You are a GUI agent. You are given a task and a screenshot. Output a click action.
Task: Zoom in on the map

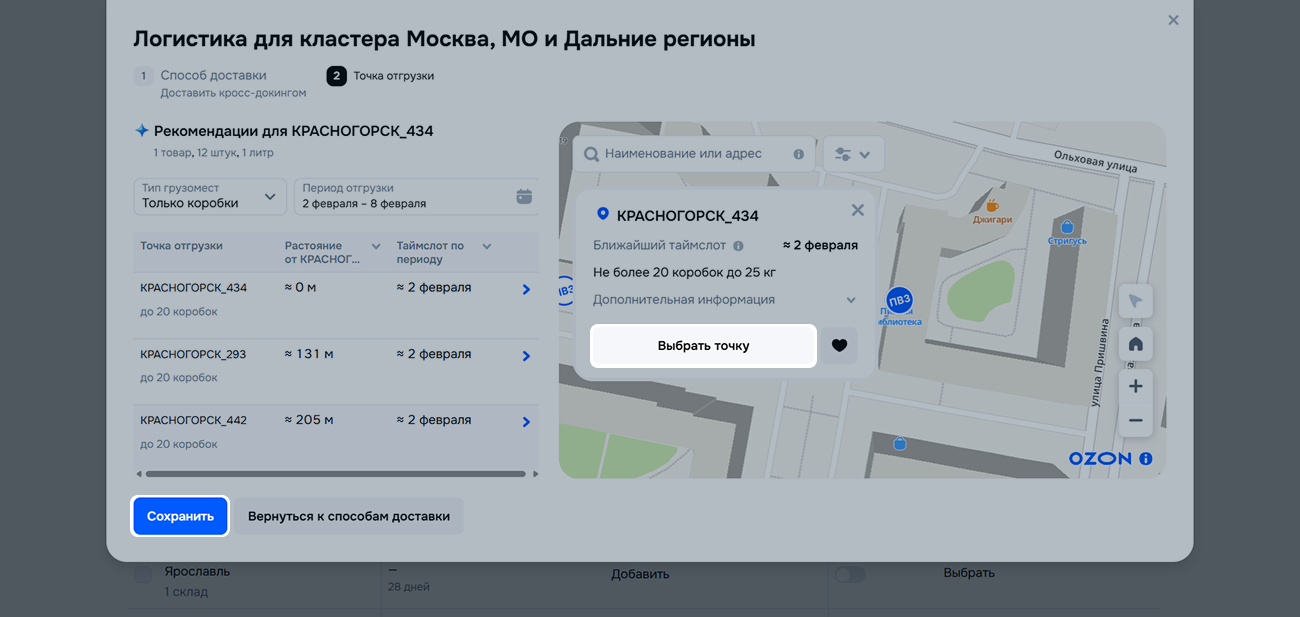tap(1135, 386)
